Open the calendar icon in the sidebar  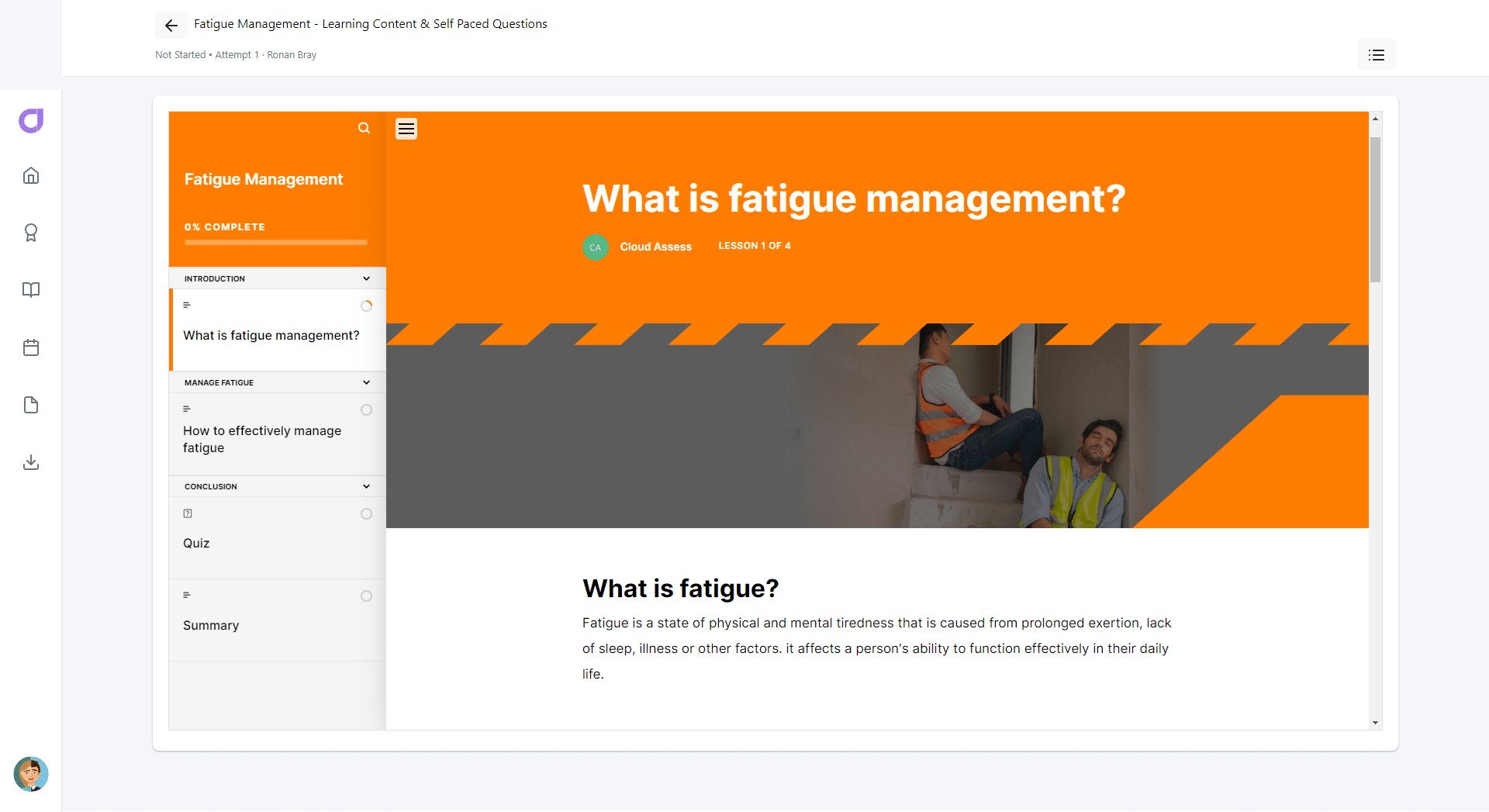tap(31, 347)
